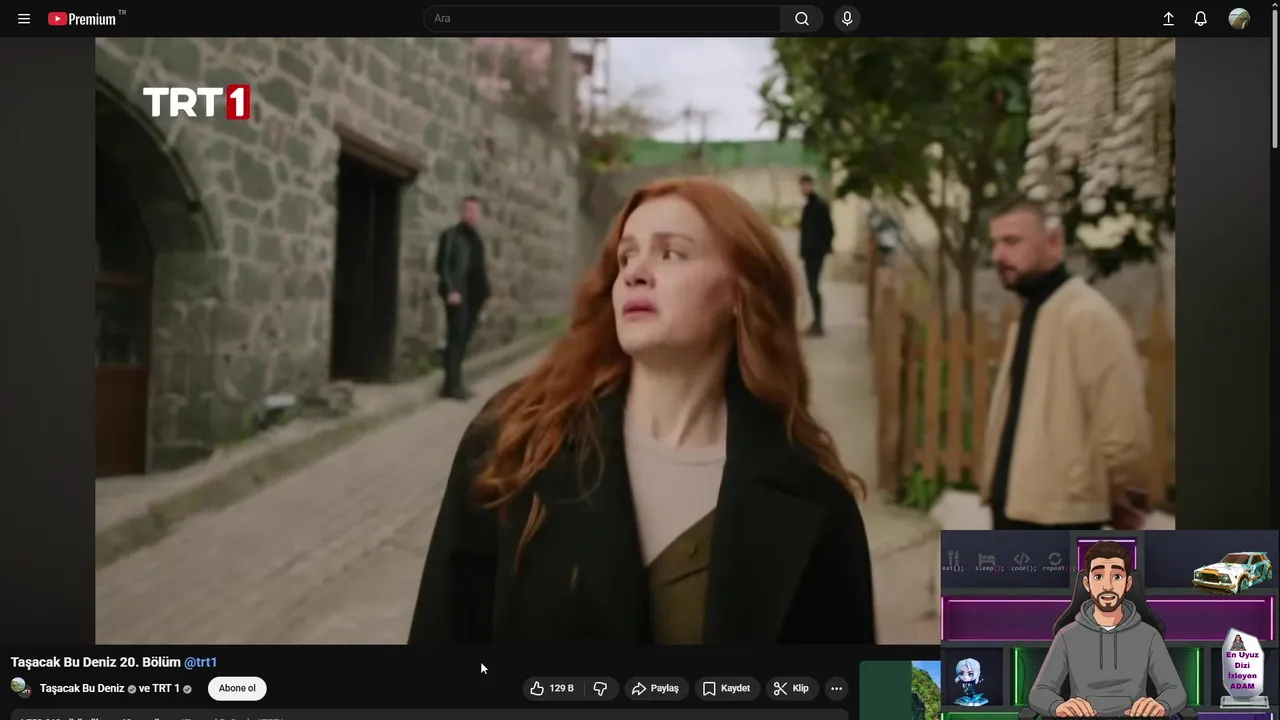Open the recommended video thumbnail below the player
The image size is (1280, 720).
point(900,690)
